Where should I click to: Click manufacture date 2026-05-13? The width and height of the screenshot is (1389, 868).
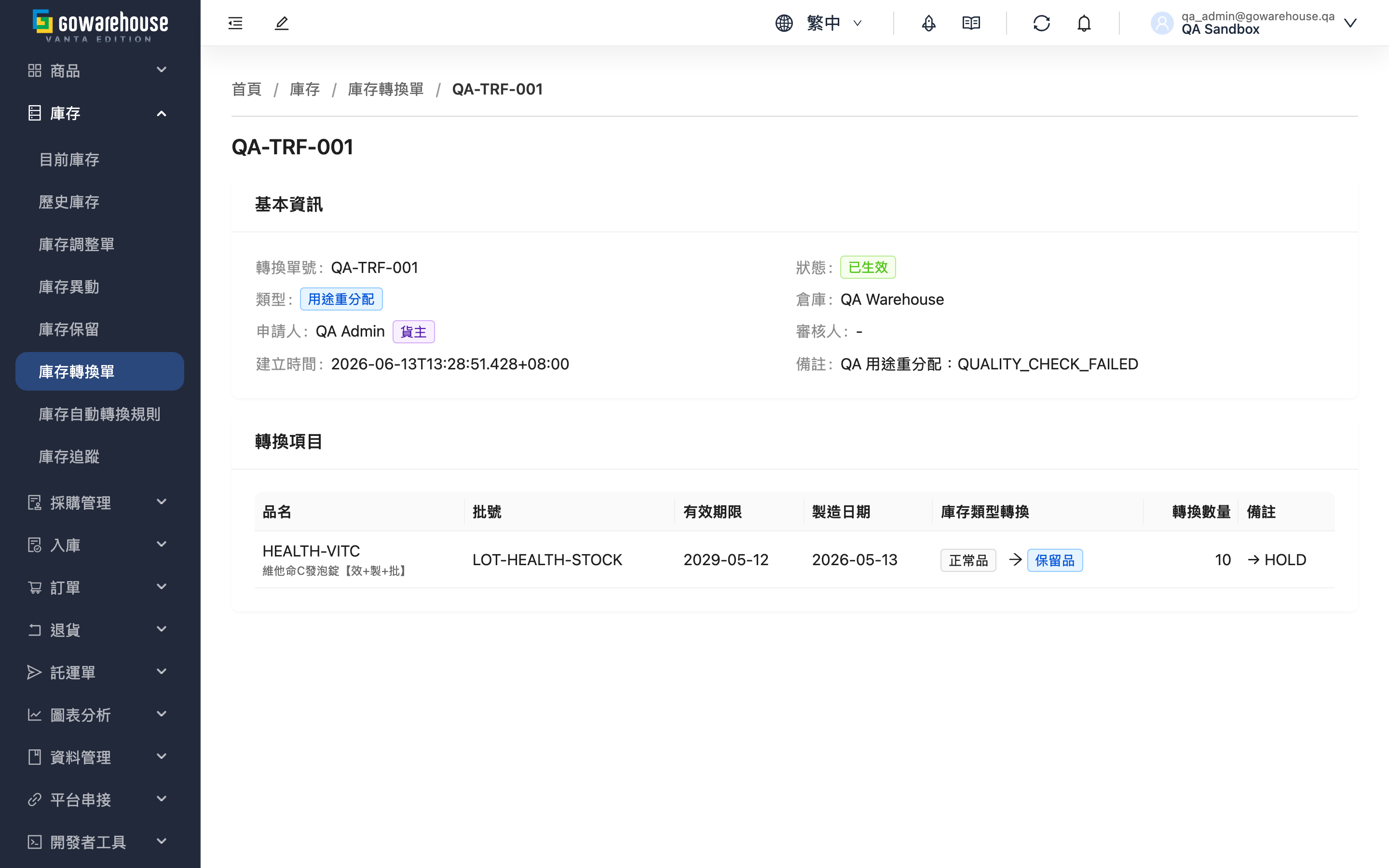click(x=854, y=560)
